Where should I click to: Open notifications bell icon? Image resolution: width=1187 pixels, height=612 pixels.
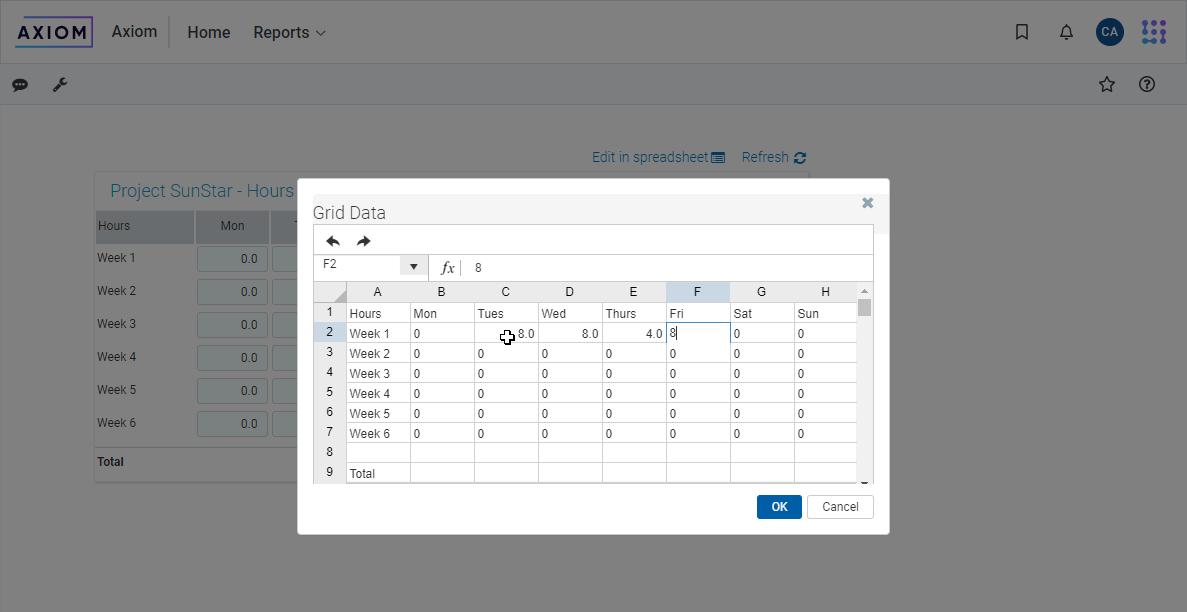click(1066, 32)
